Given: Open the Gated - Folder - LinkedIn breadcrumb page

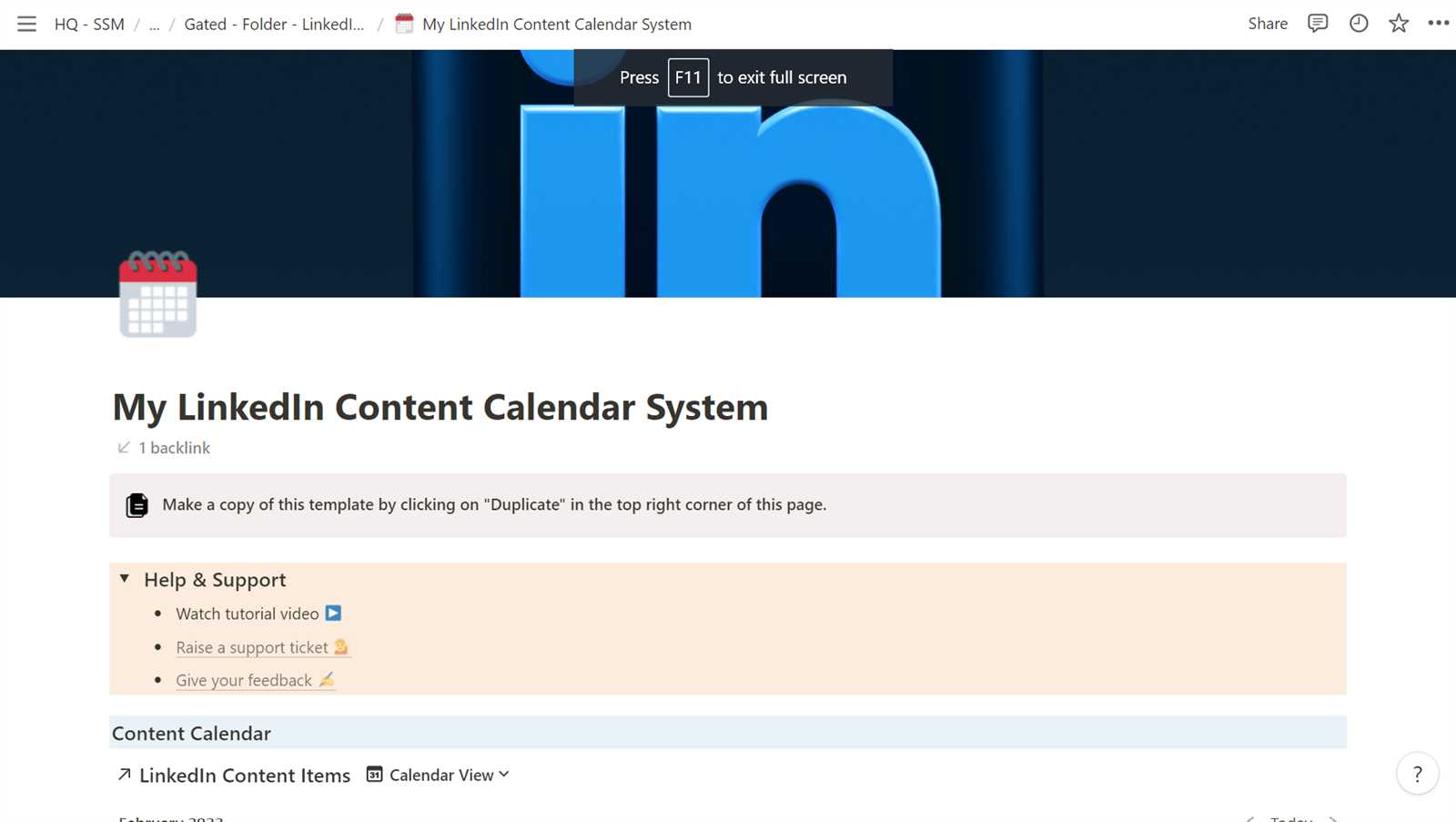Looking at the screenshot, I should (273, 24).
